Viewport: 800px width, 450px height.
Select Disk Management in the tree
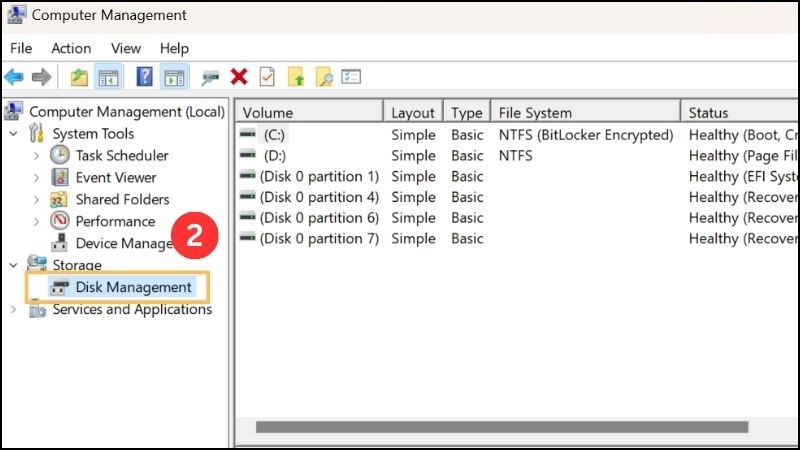pyautogui.click(x=133, y=288)
